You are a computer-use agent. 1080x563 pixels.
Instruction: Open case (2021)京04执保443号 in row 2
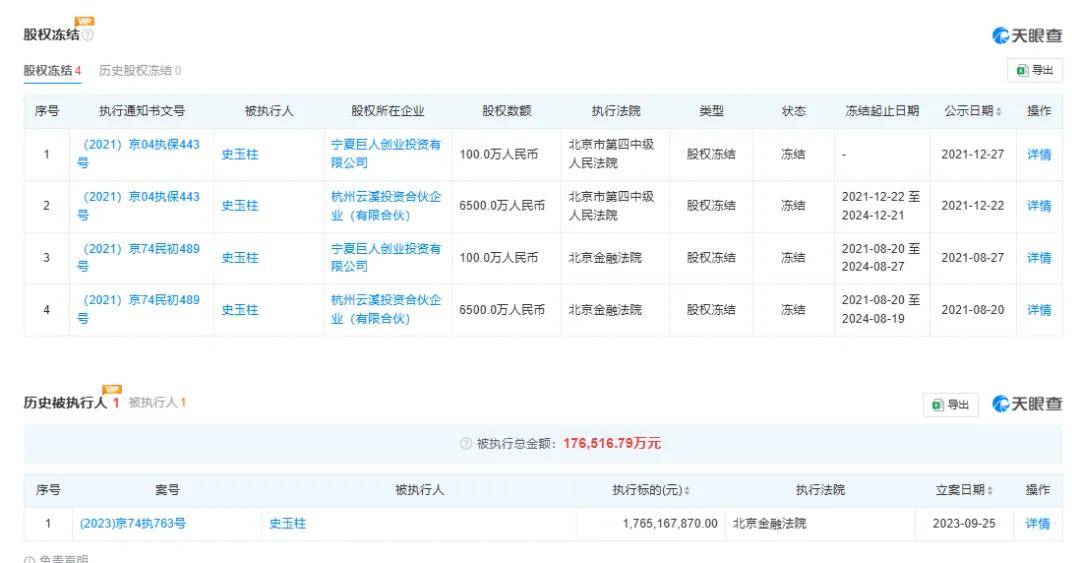tap(138, 205)
